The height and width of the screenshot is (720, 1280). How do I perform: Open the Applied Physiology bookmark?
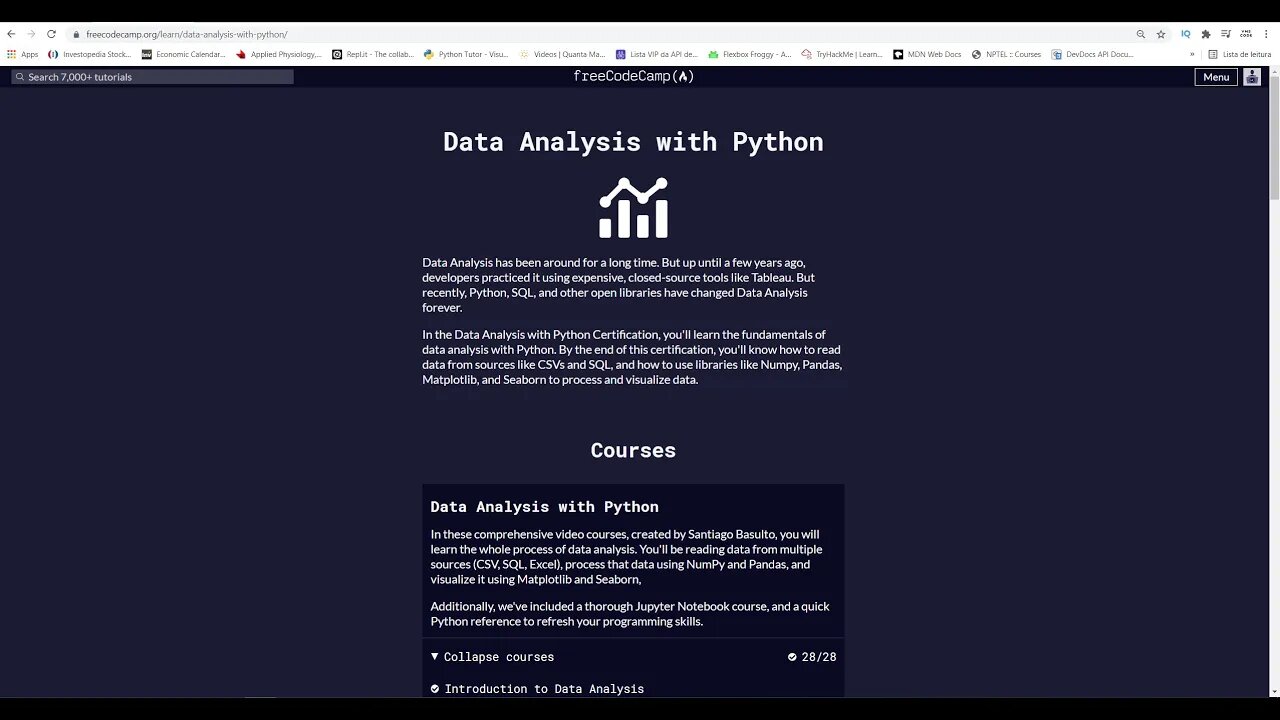(279, 54)
